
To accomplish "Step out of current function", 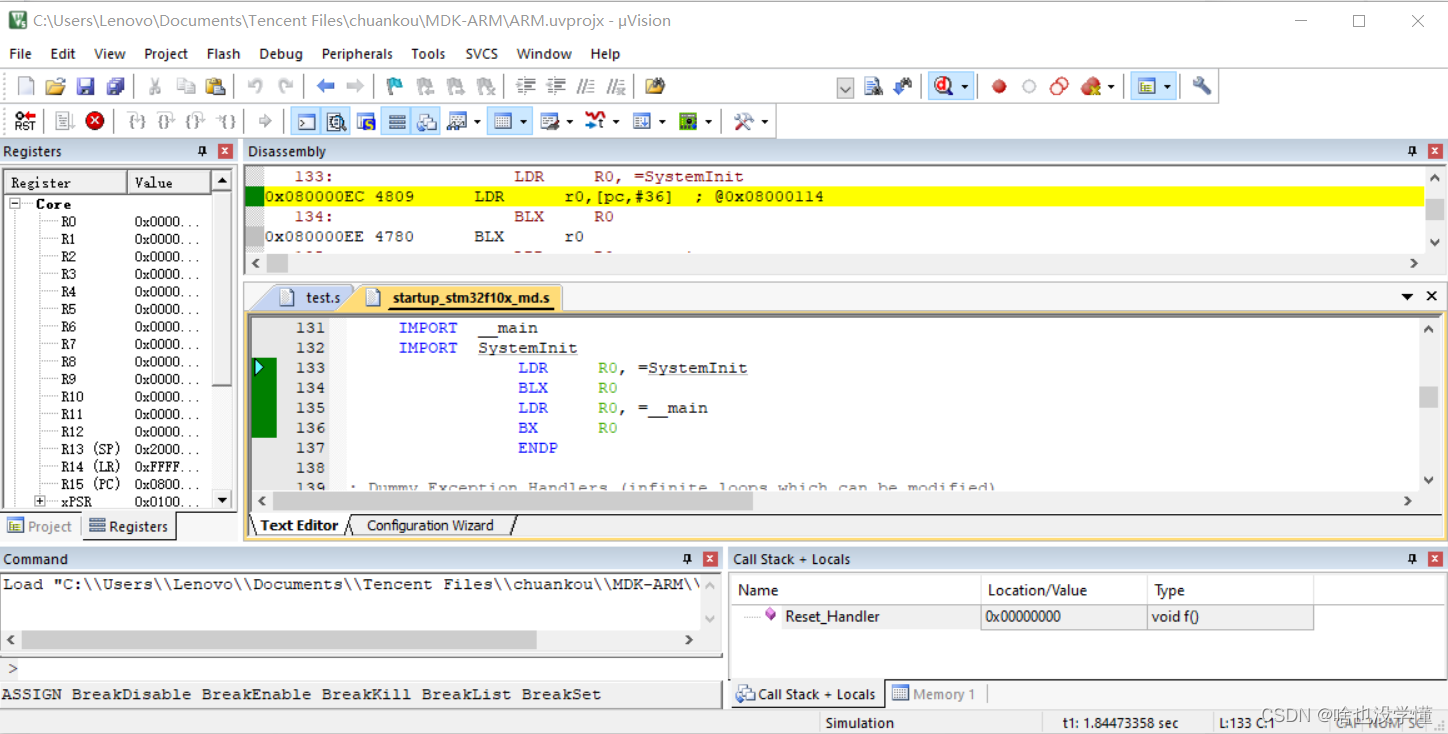I will tap(197, 121).
